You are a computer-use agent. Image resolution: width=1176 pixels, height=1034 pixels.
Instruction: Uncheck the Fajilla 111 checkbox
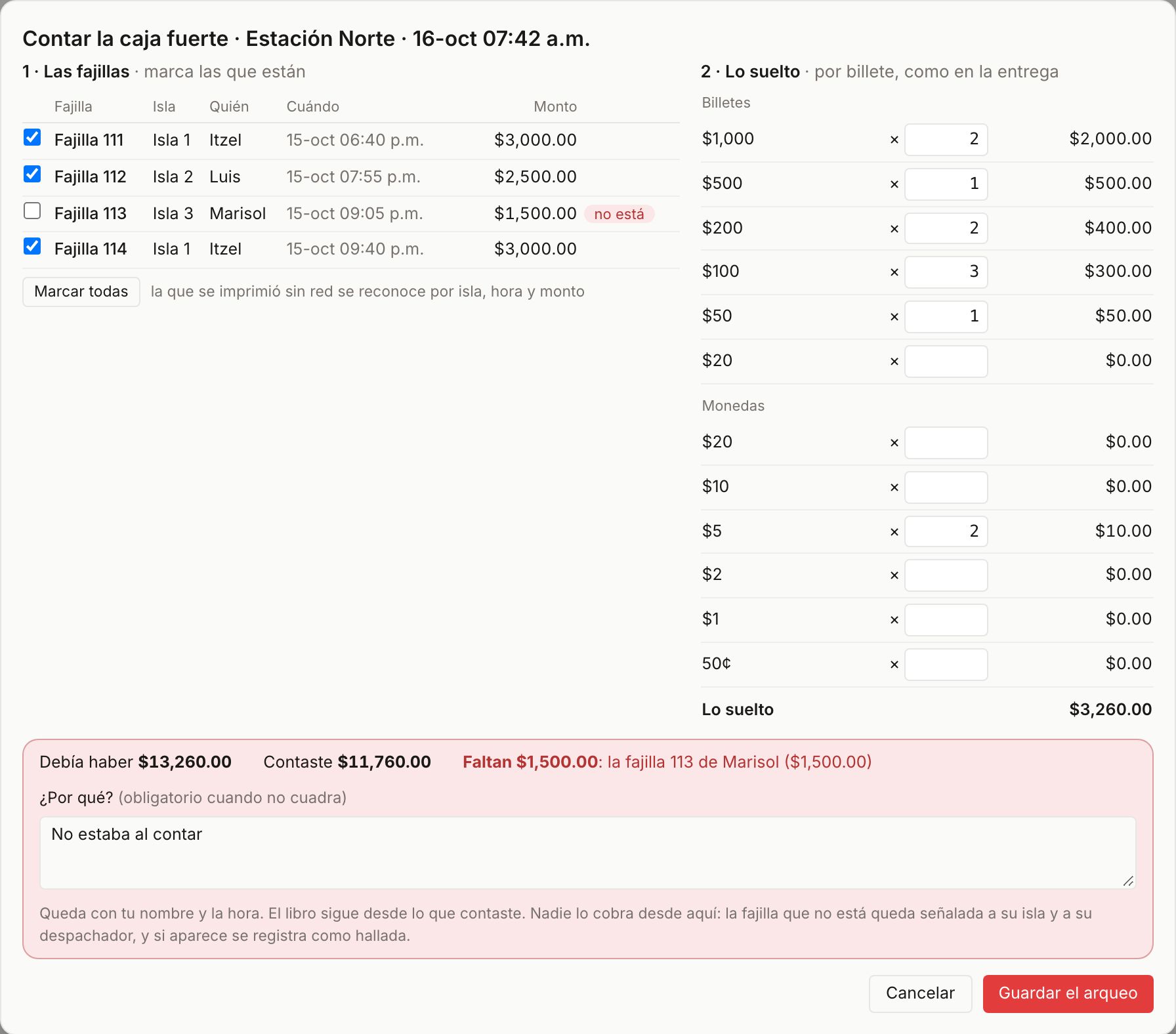[32, 137]
